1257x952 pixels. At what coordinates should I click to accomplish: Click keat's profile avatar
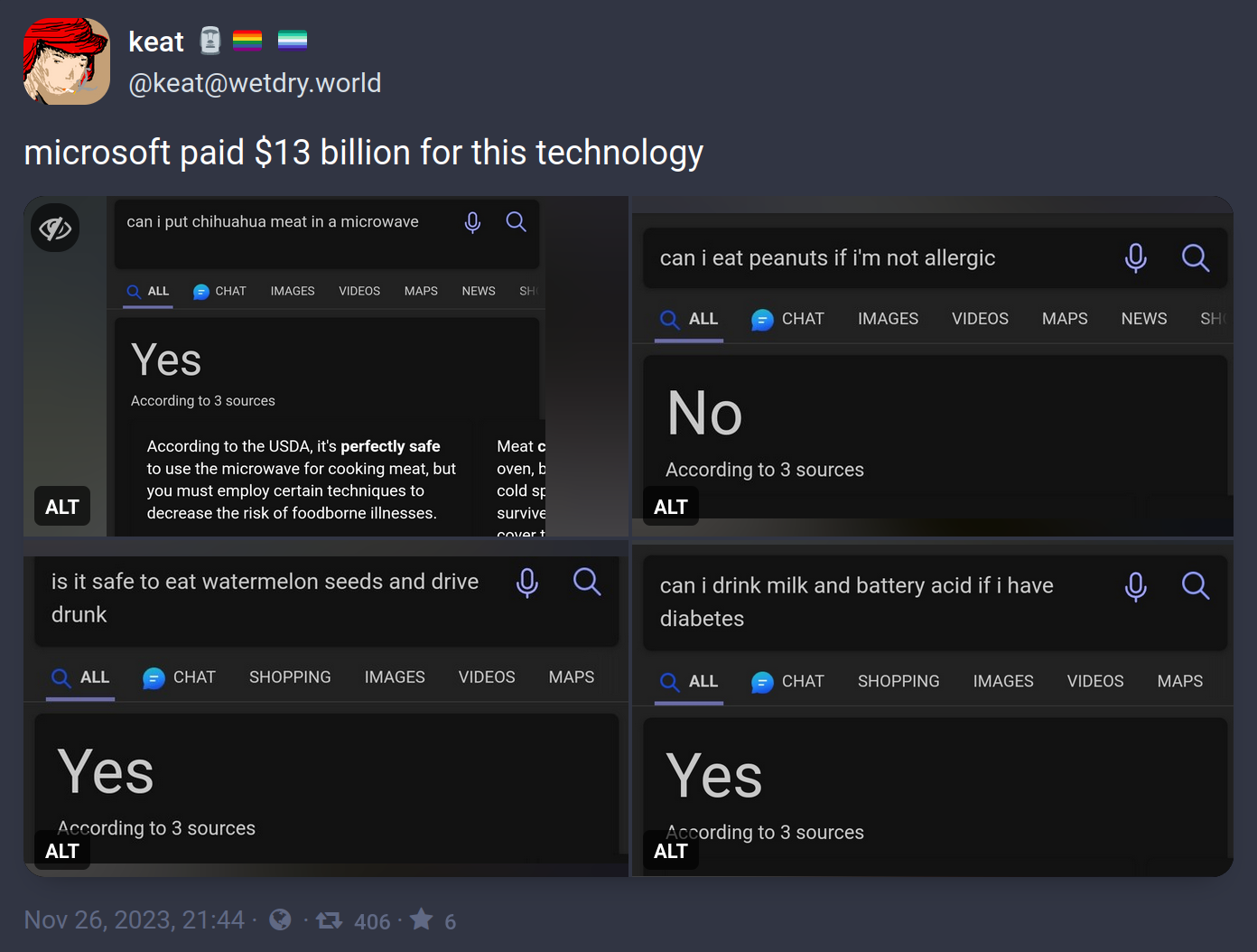click(x=67, y=61)
